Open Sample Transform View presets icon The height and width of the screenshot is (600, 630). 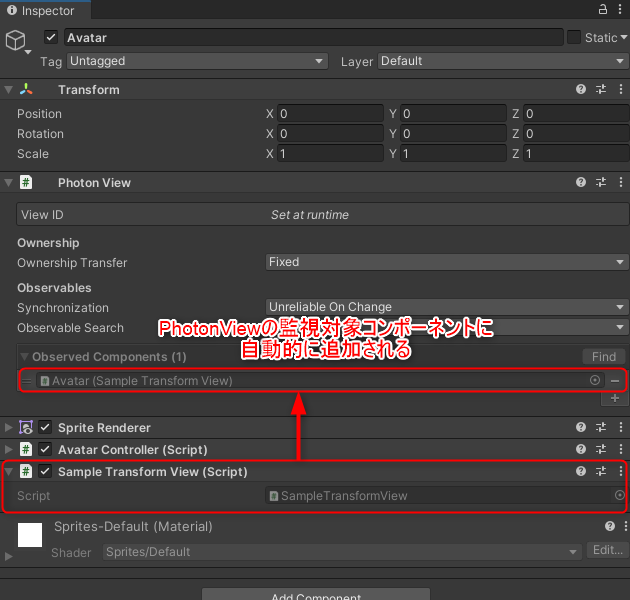point(601,471)
